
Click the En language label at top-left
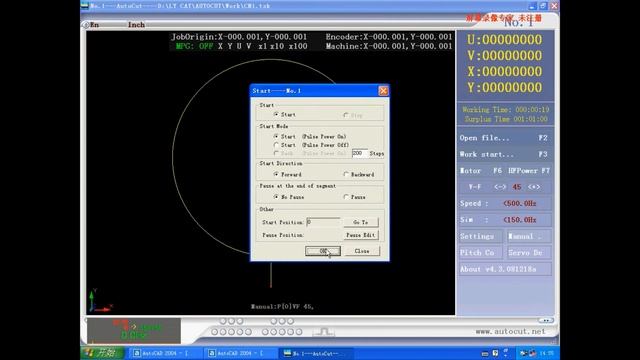(x=94, y=25)
